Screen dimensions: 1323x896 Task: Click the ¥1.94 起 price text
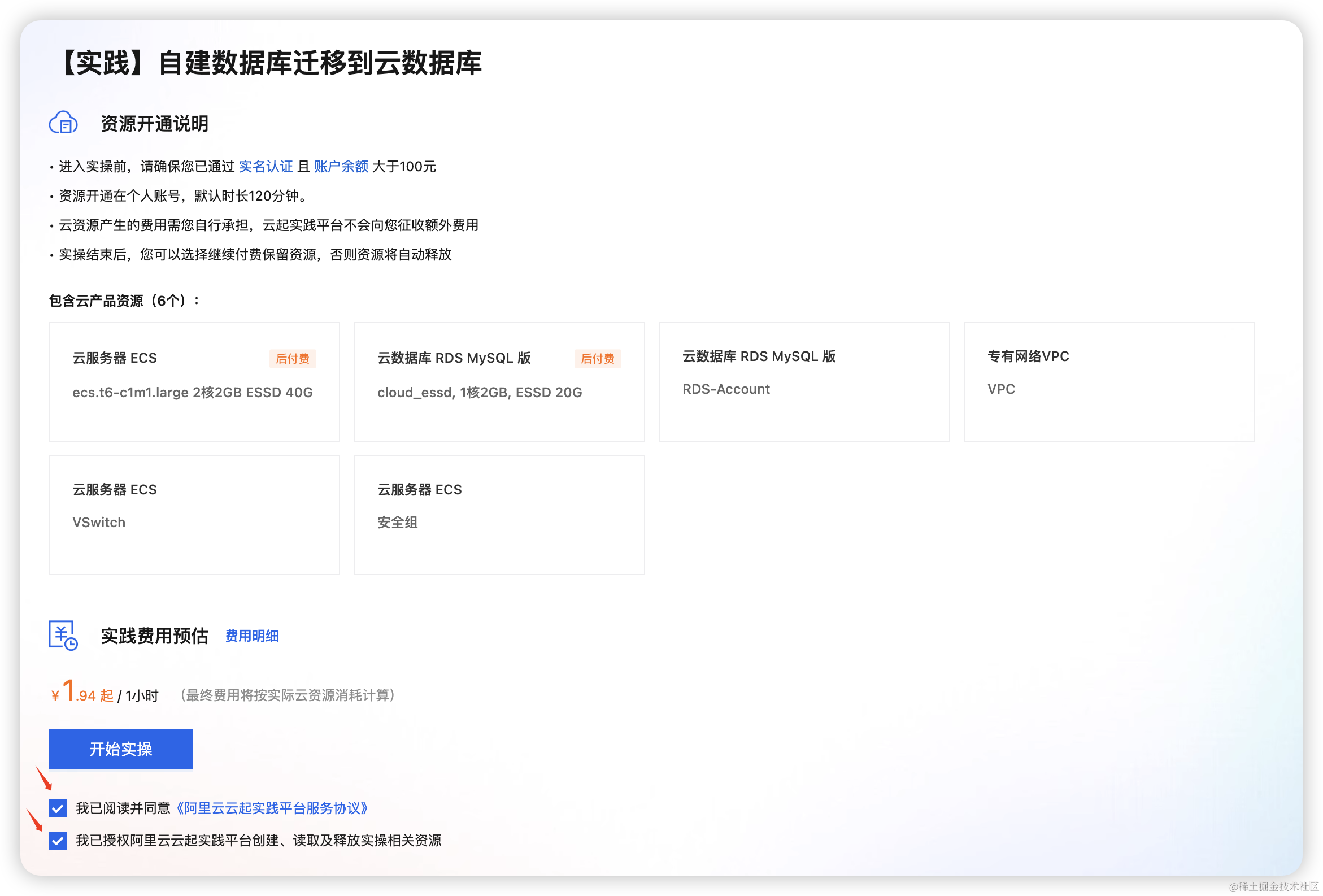(x=82, y=691)
